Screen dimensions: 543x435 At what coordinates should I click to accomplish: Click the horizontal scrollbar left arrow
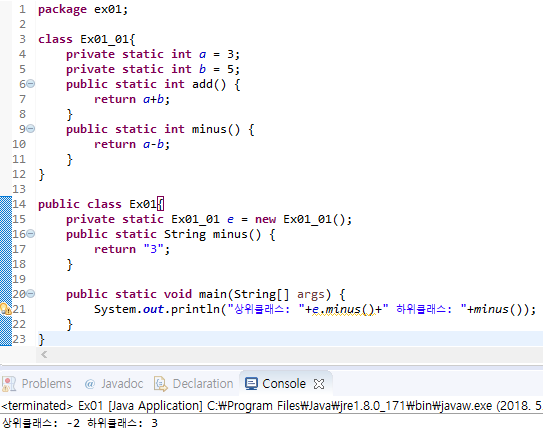(44, 354)
